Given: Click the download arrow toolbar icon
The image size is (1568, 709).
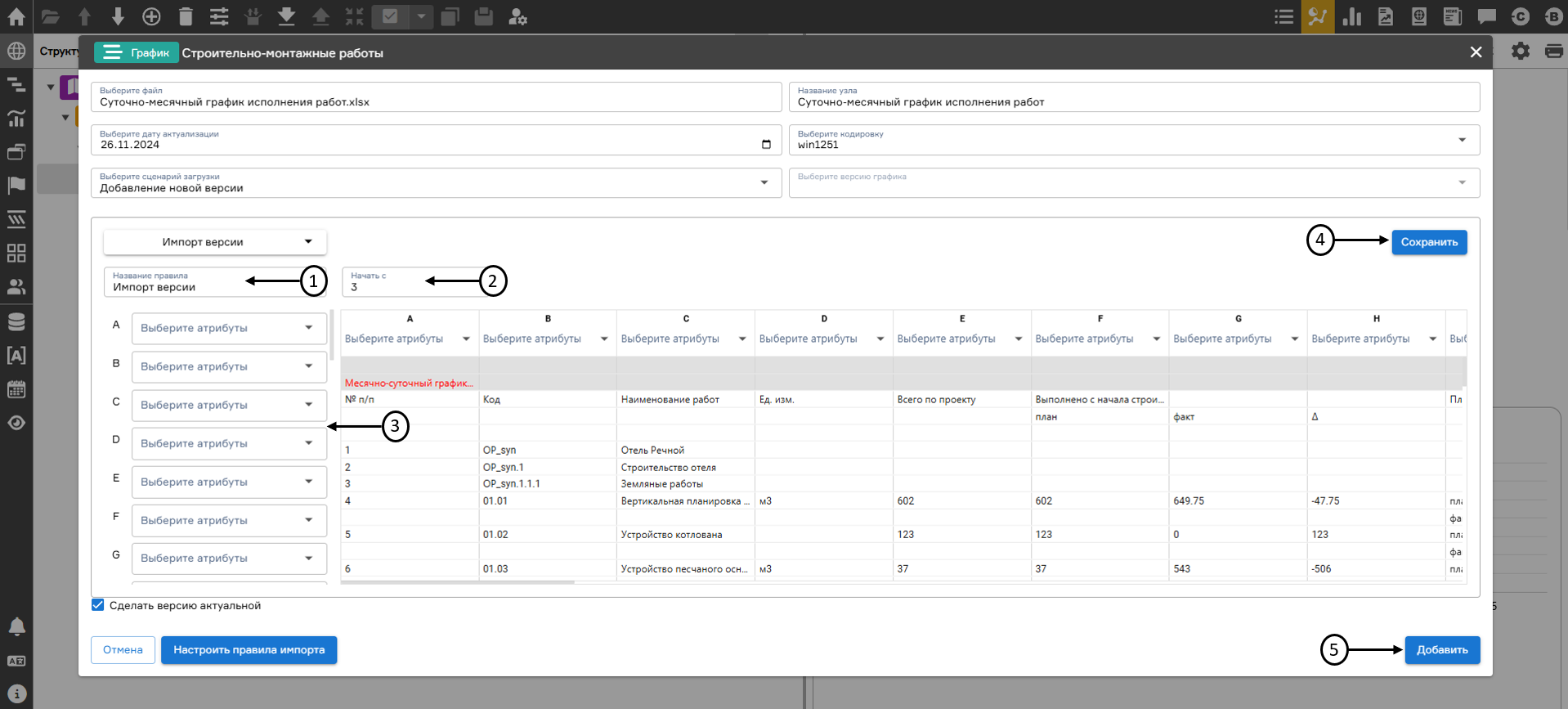Looking at the screenshot, I should click(x=286, y=16).
